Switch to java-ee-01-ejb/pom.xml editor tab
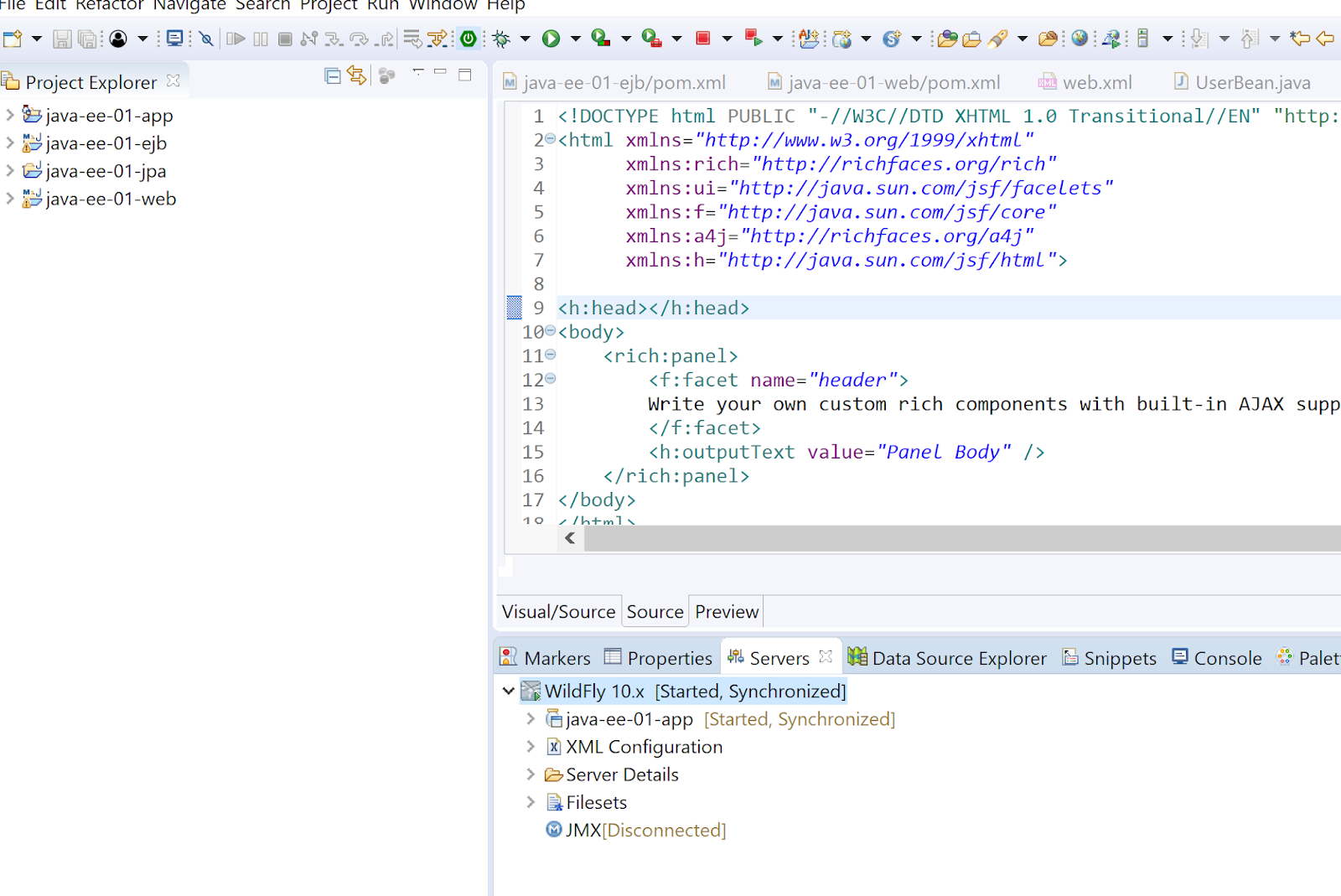This screenshot has height=896, width=1341. (614, 82)
